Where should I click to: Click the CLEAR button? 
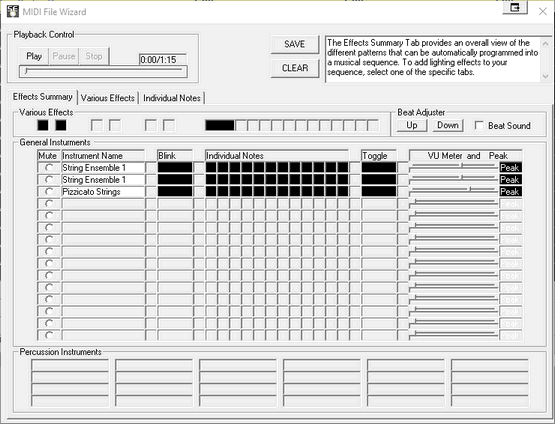click(294, 68)
